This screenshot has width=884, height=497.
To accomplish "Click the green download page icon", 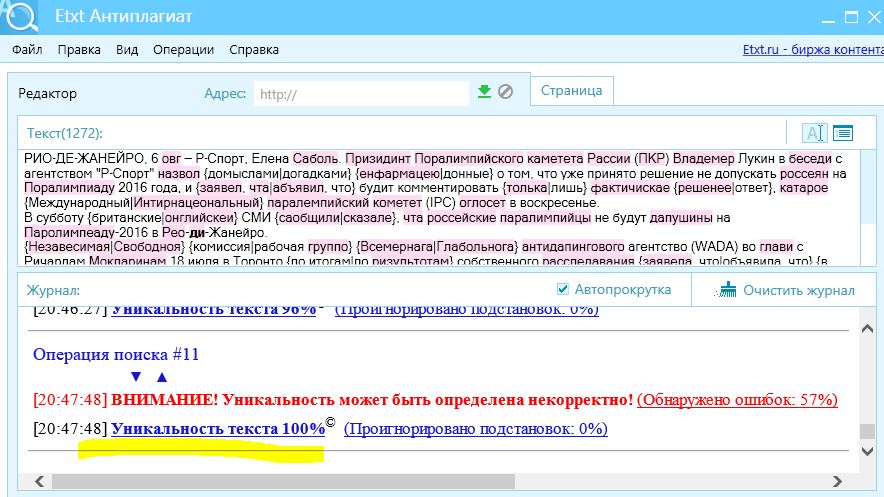I will [x=484, y=91].
